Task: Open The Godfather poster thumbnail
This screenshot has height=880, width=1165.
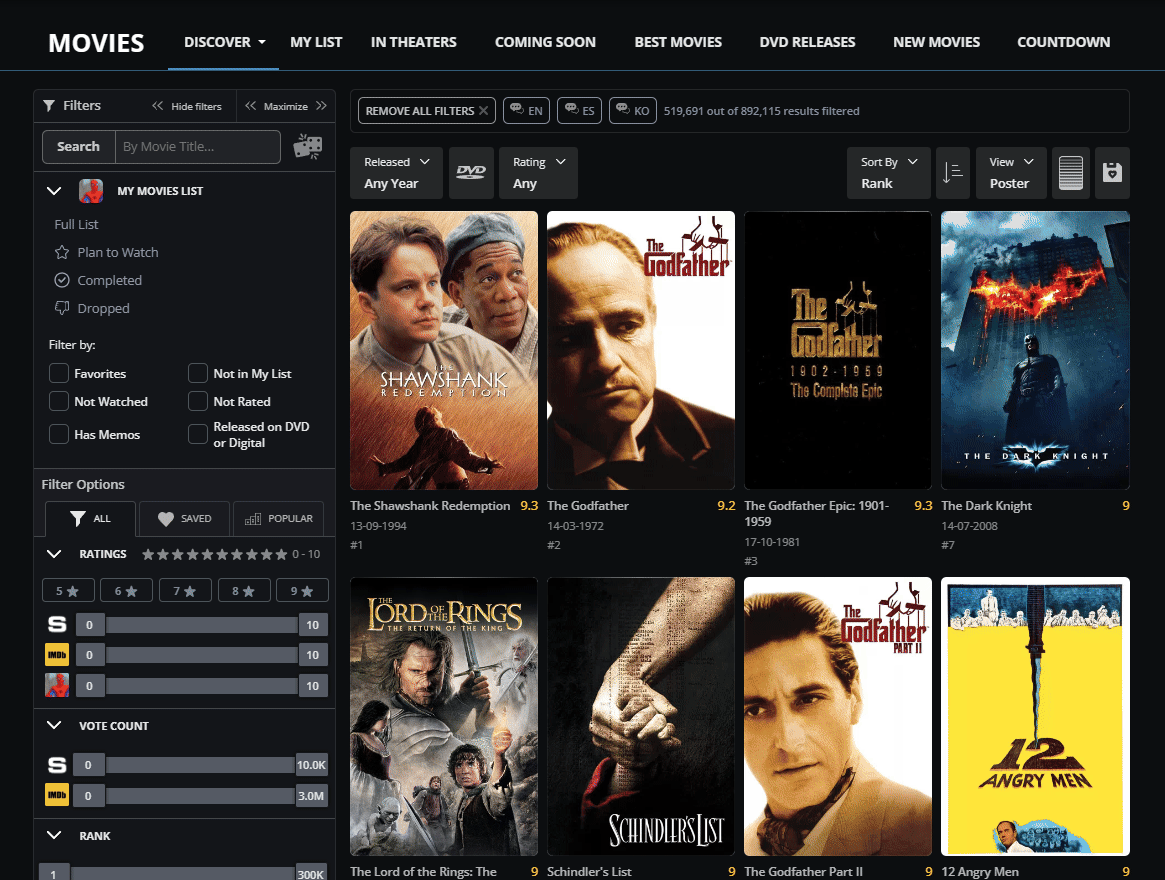Action: point(640,350)
